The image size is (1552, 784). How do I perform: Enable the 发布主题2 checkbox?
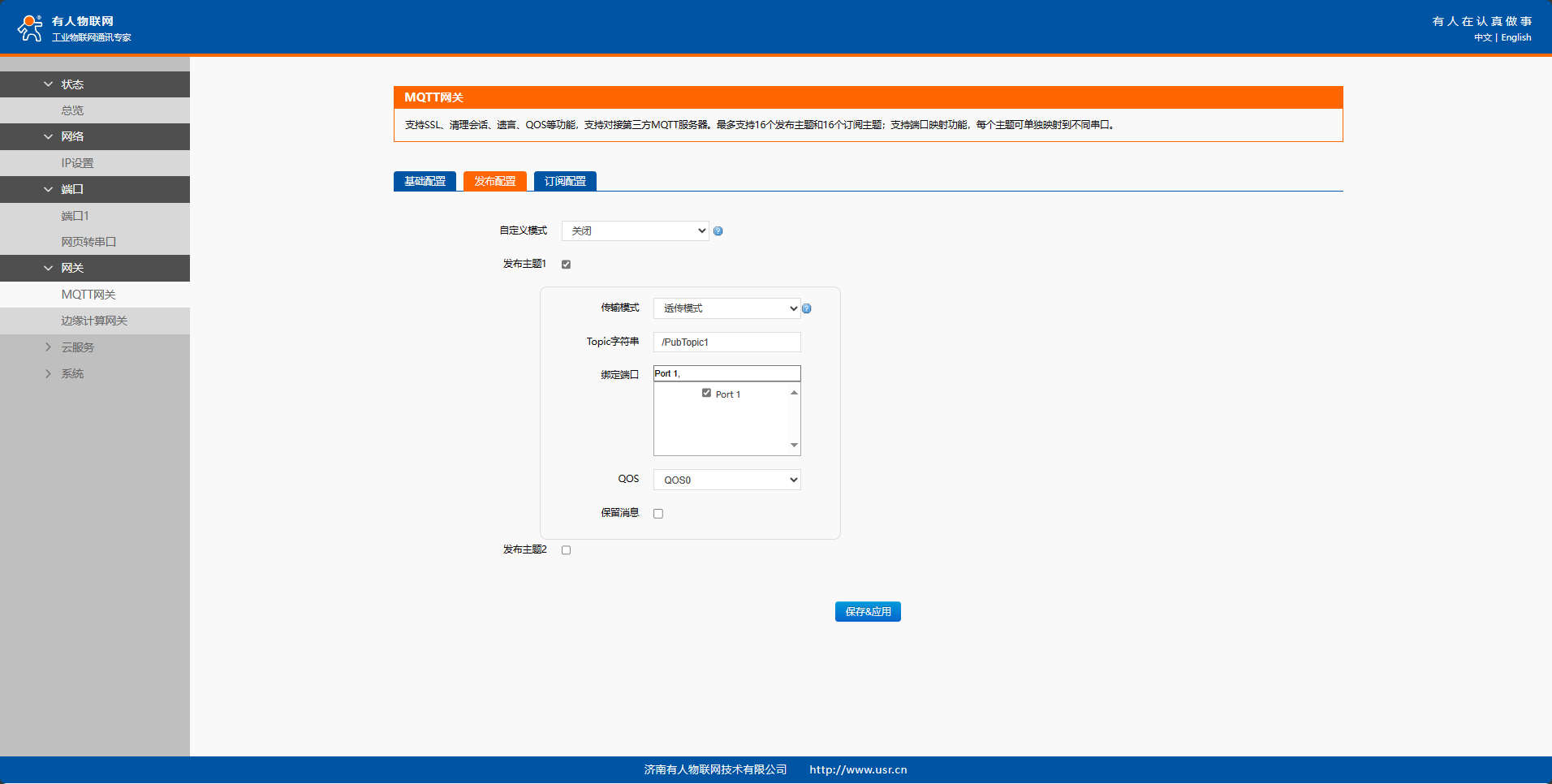click(x=566, y=550)
